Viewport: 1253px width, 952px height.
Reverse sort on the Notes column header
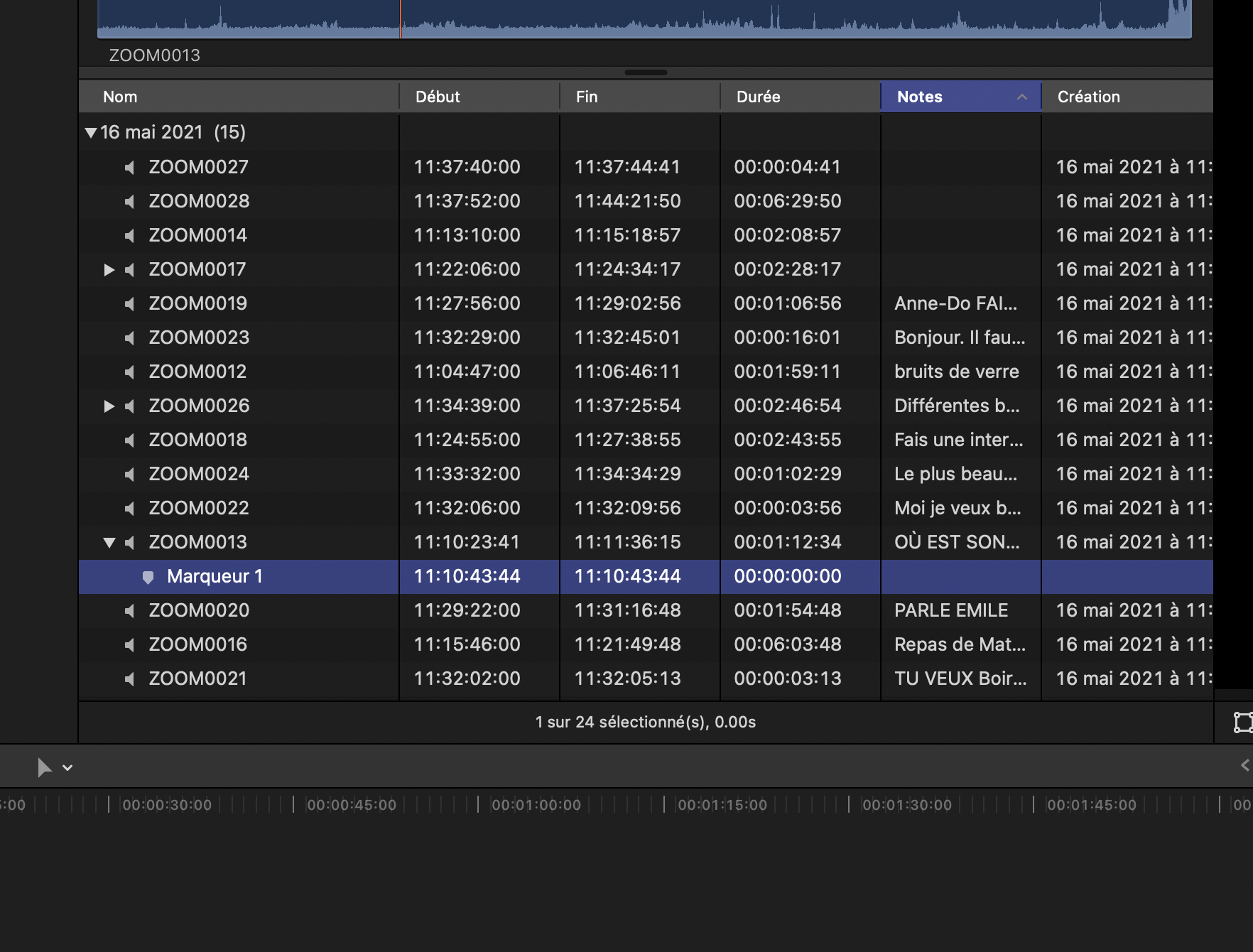coord(961,97)
